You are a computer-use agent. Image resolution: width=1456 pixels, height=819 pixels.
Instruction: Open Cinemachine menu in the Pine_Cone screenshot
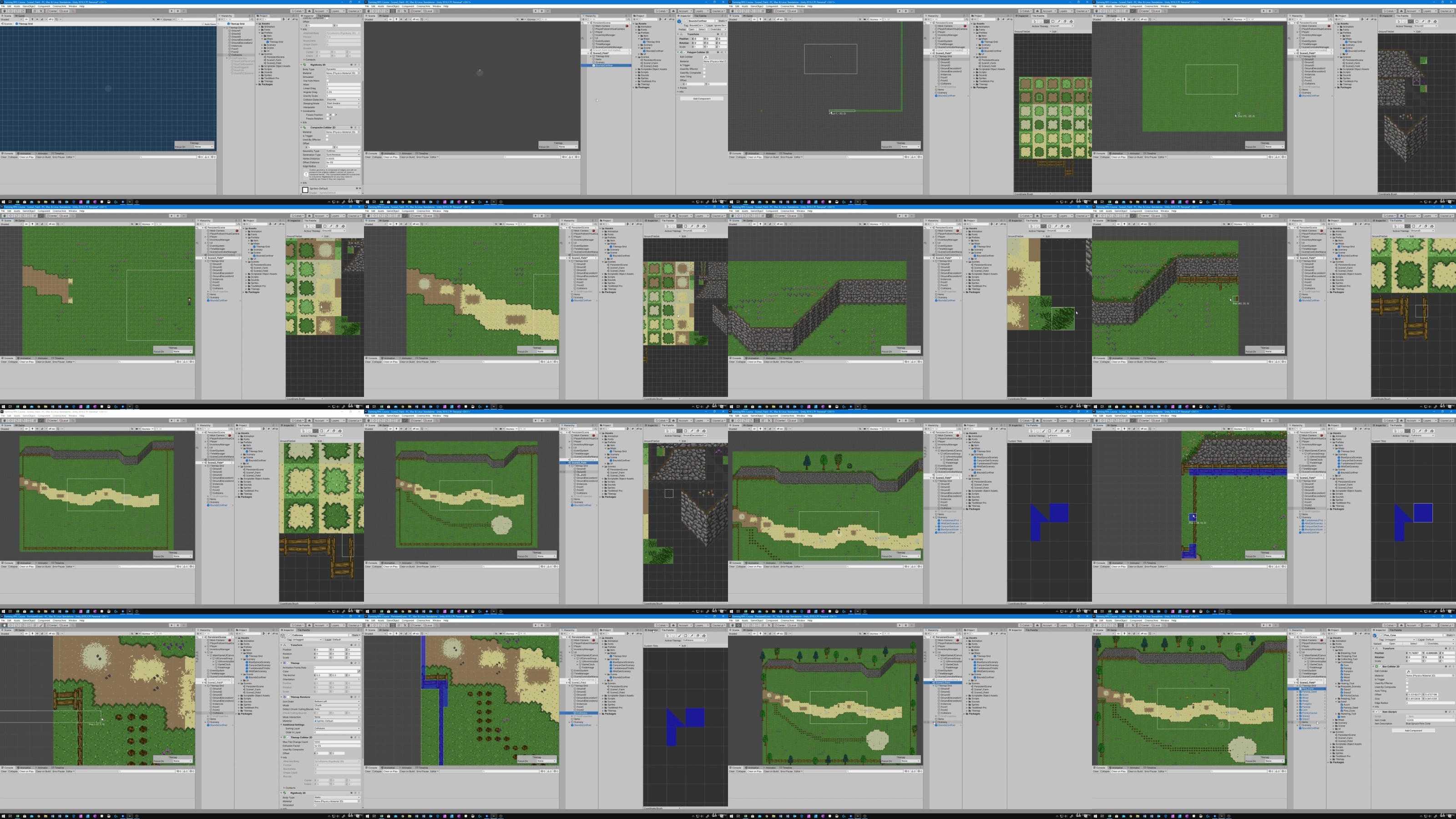tap(1151, 621)
